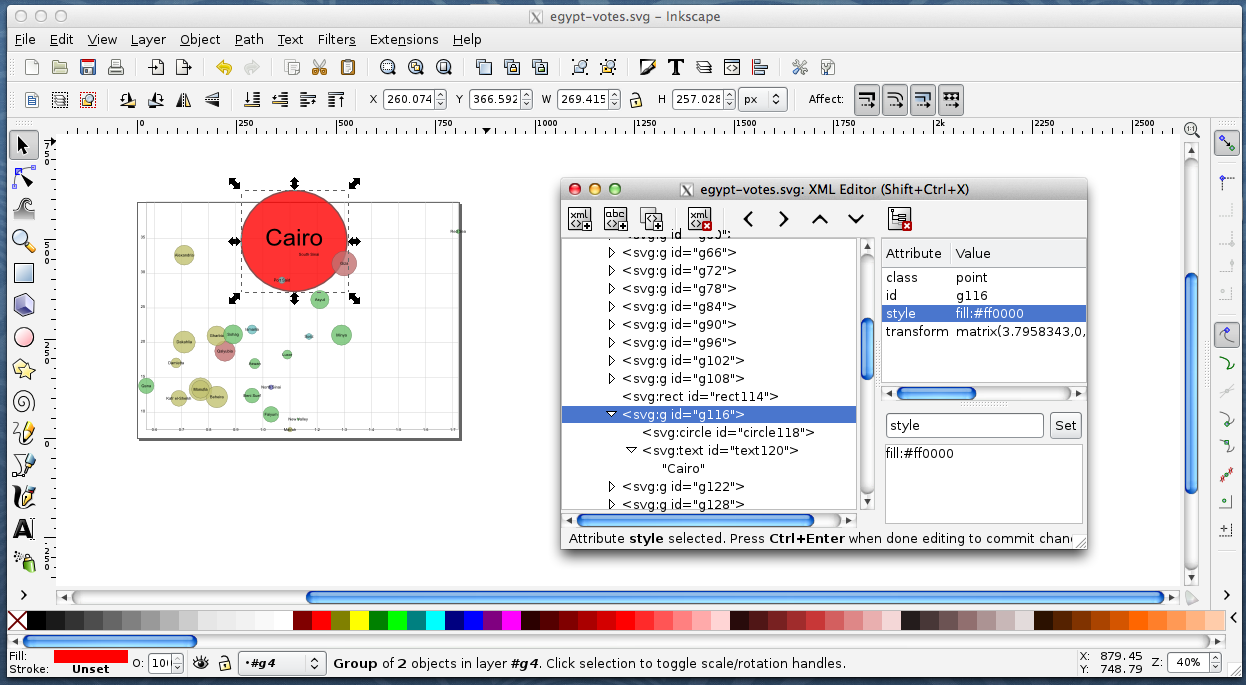The width and height of the screenshot is (1246, 685).
Task: Click New element node icon in XML Editor
Action: pyautogui.click(x=580, y=219)
